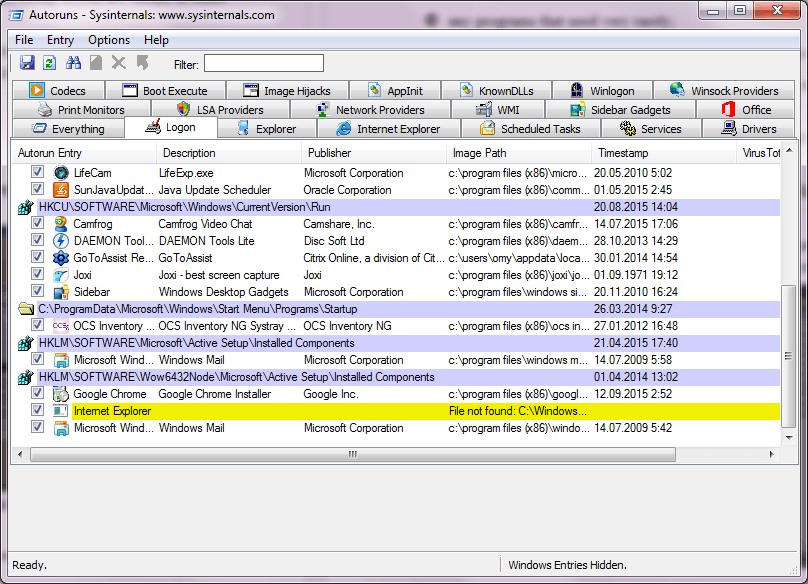
Task: Sort by Image Path column header
Action: pyautogui.click(x=519, y=153)
